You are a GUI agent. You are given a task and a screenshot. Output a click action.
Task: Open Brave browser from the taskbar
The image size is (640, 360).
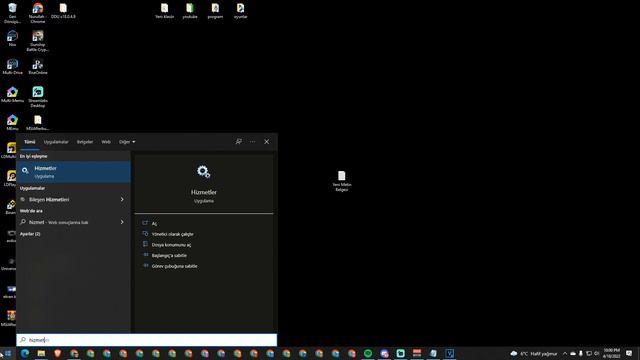(58, 353)
